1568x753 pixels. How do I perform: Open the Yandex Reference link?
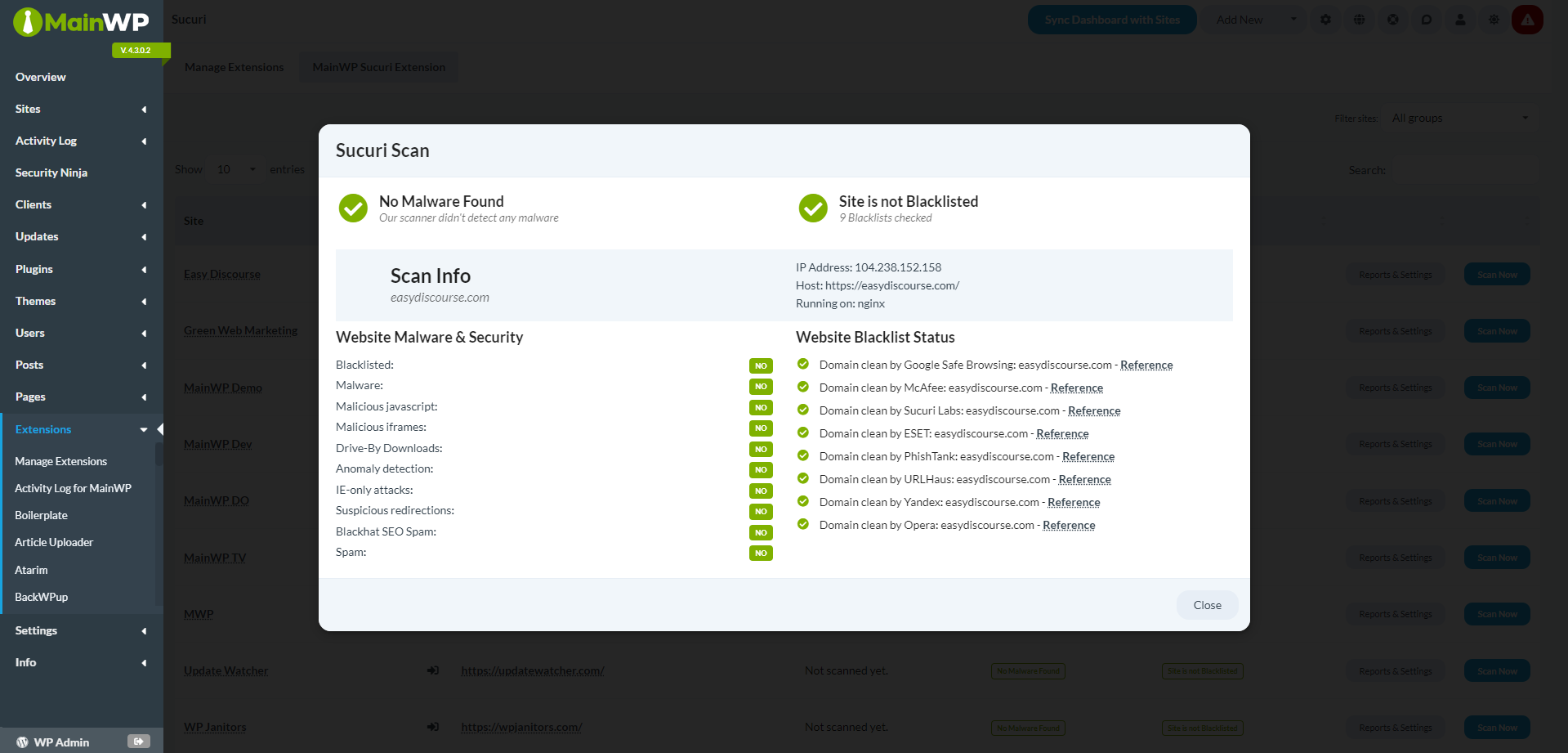1074,502
